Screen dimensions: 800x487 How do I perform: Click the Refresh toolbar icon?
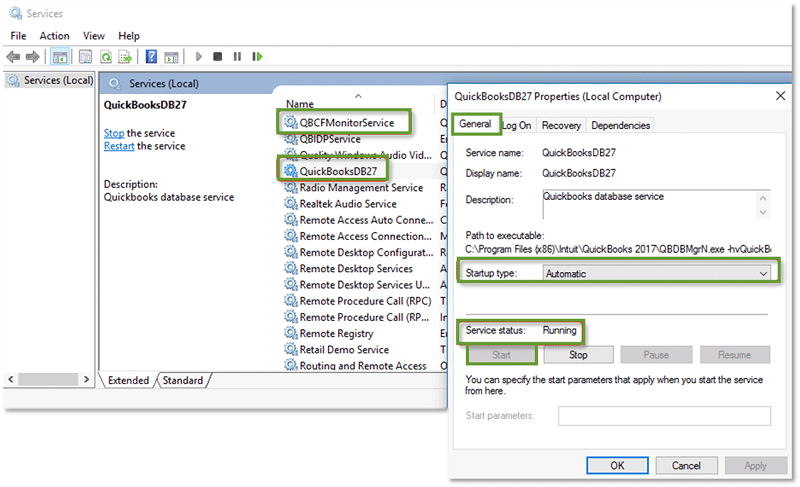point(106,57)
